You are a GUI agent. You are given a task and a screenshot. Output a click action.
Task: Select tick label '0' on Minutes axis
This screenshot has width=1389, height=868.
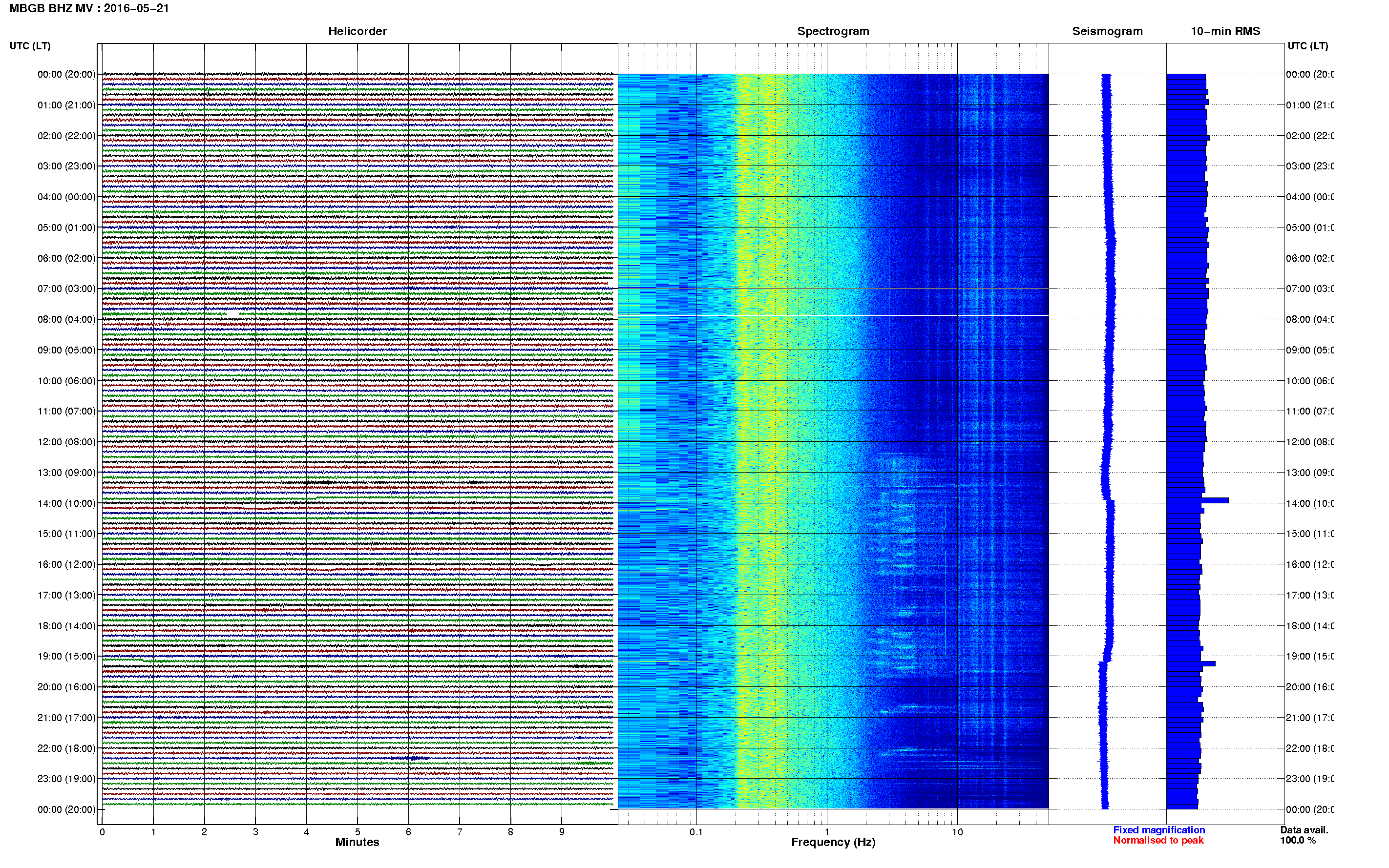[102, 832]
